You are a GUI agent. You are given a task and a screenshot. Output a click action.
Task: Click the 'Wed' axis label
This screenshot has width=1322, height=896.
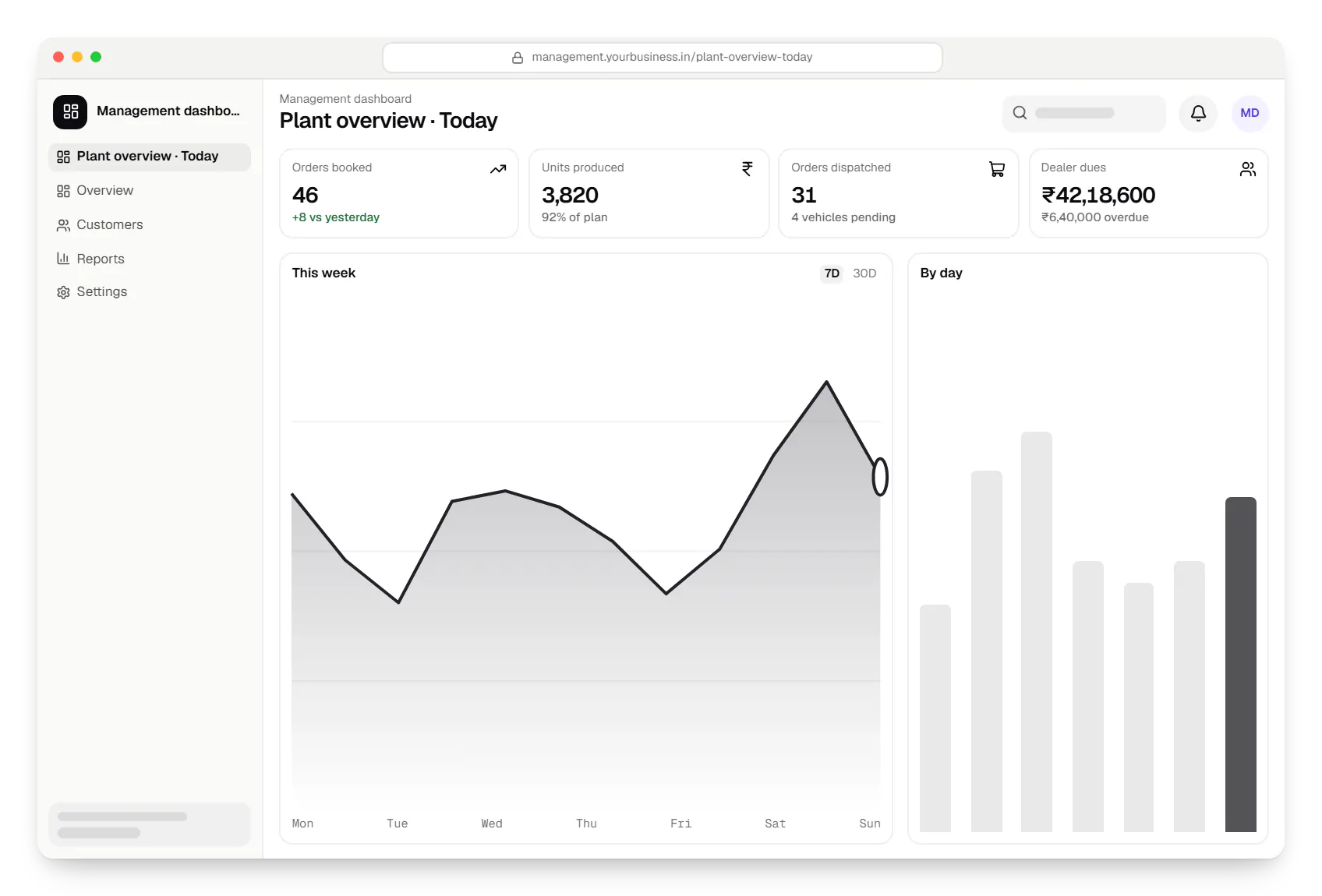[x=492, y=824]
